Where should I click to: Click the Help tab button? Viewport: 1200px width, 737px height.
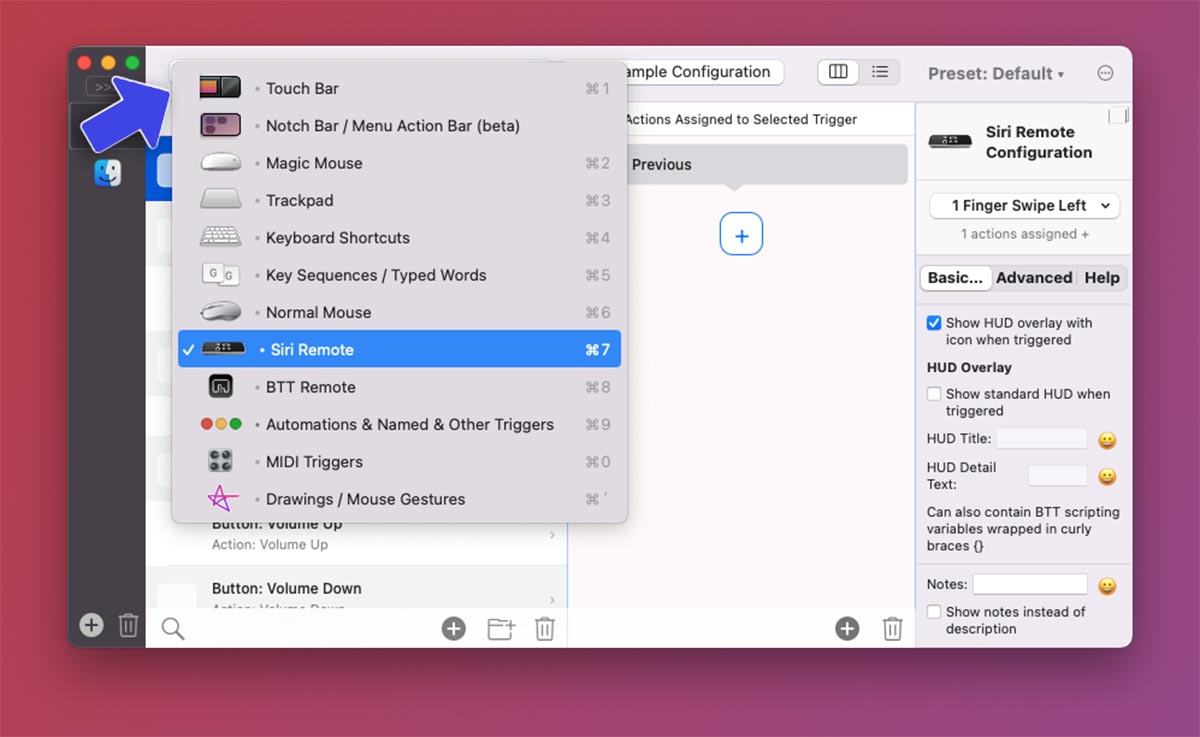(x=1102, y=278)
